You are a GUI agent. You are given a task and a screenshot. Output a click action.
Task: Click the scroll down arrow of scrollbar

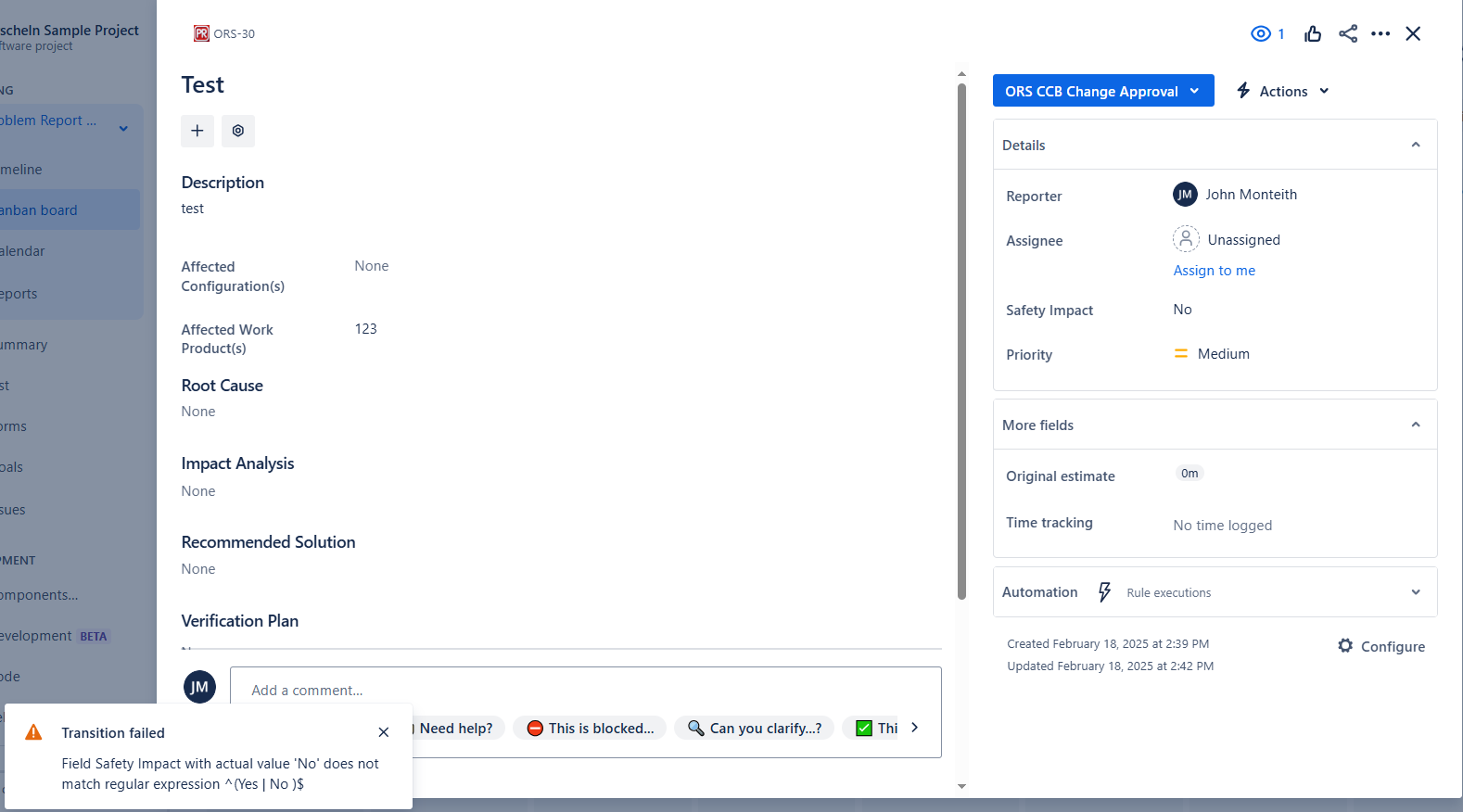961,786
